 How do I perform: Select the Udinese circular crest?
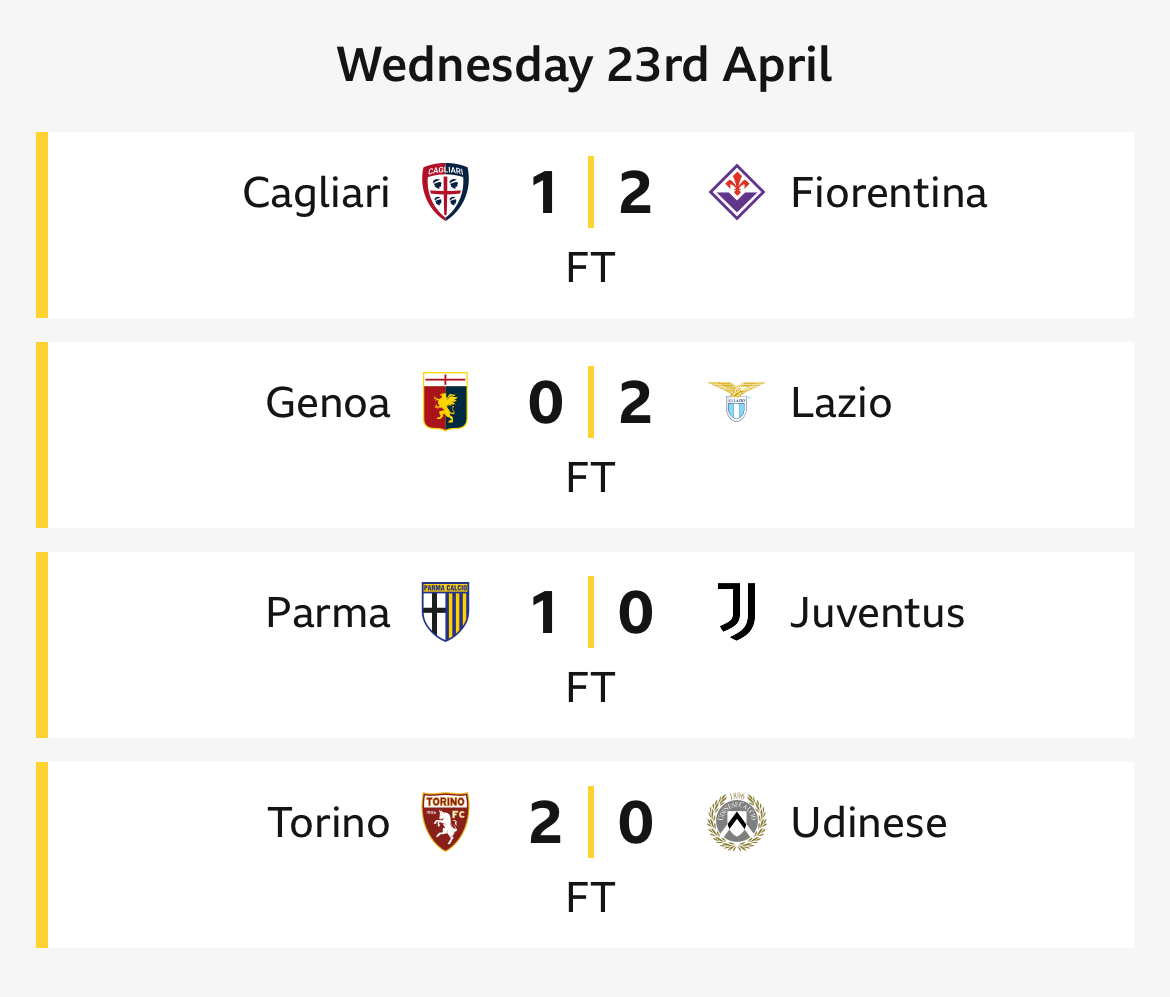coord(736,821)
